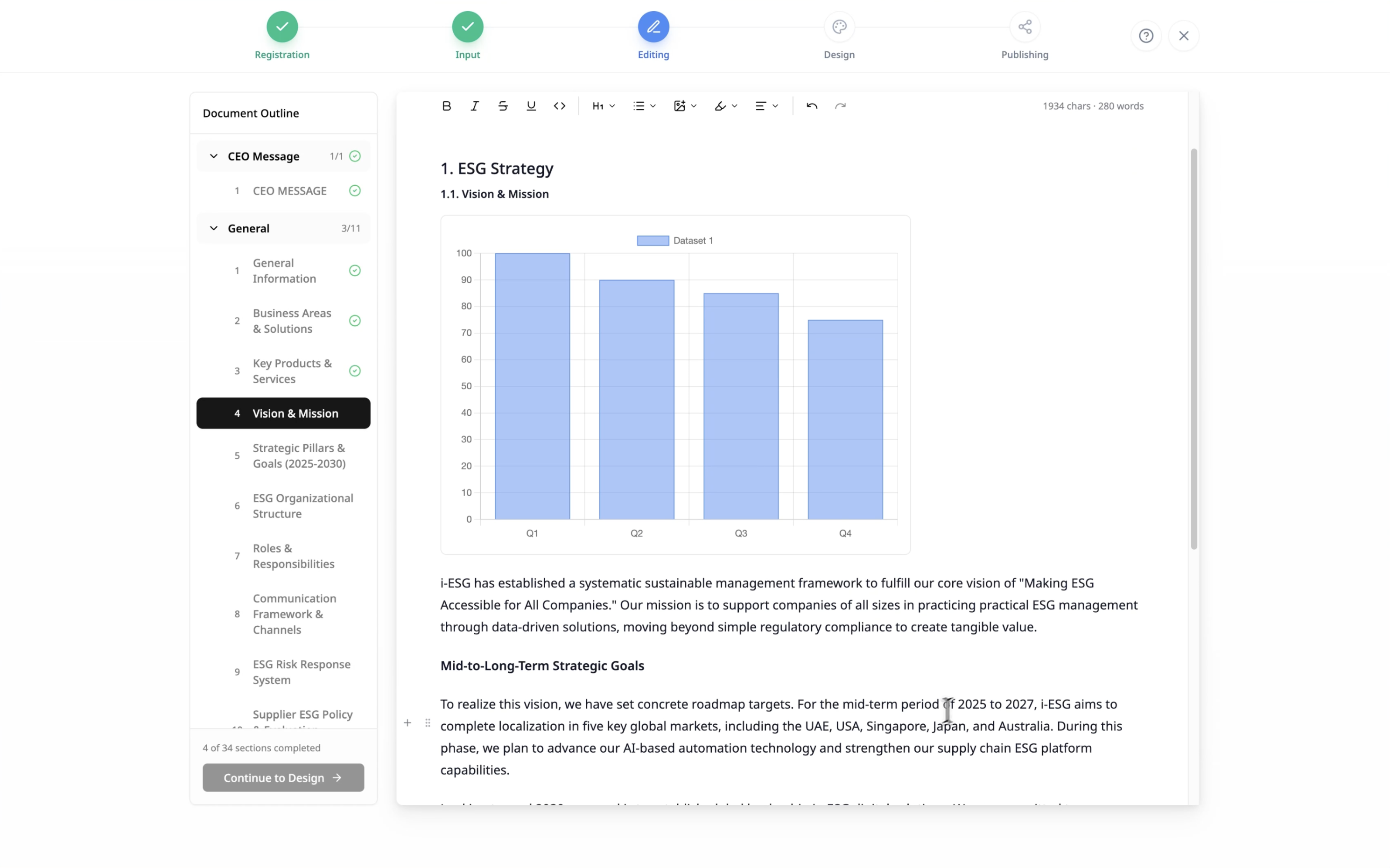Underline the selected text

pos(531,105)
